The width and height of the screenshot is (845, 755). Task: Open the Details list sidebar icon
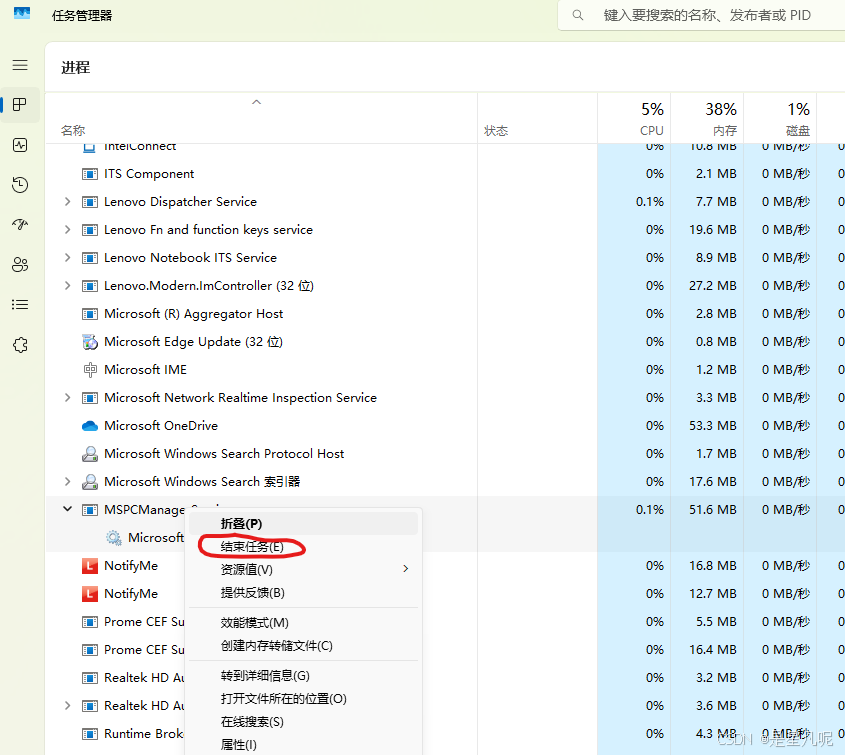pyautogui.click(x=20, y=304)
